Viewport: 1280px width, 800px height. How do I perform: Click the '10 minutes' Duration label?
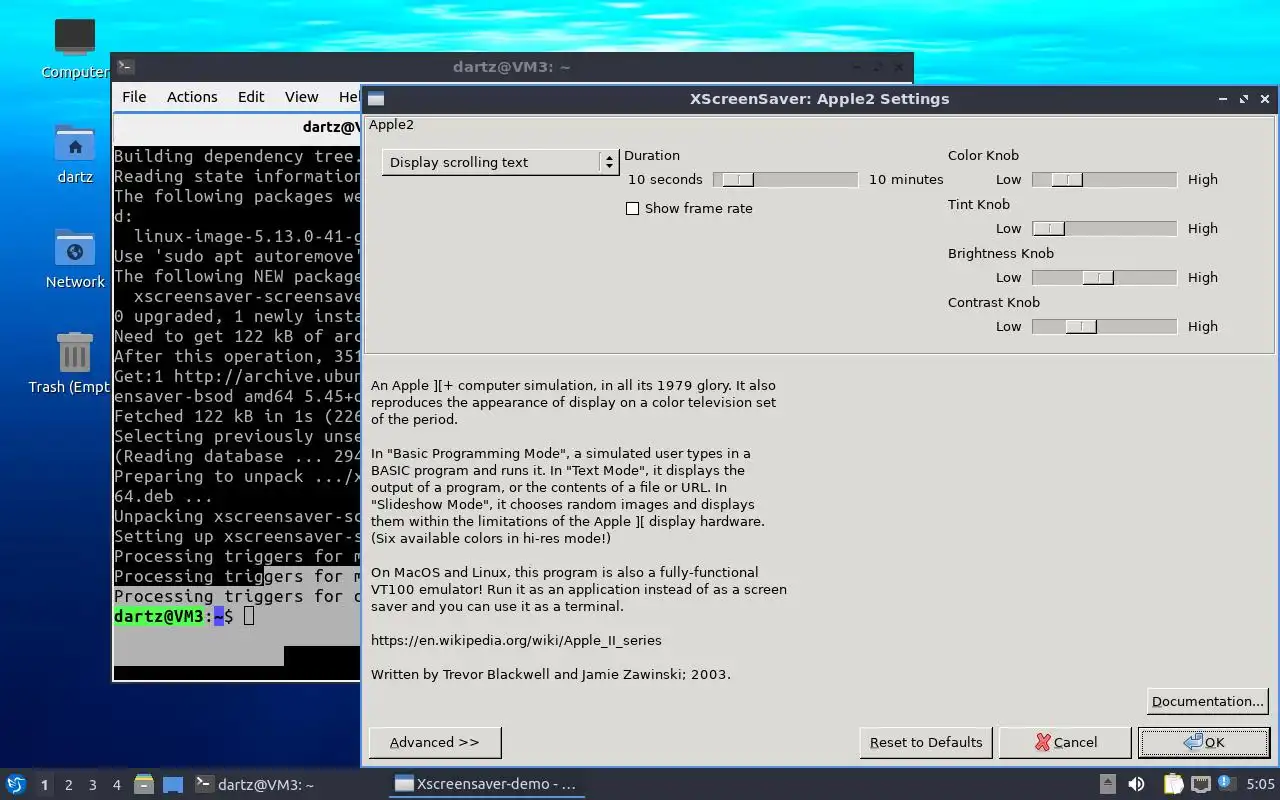click(906, 179)
